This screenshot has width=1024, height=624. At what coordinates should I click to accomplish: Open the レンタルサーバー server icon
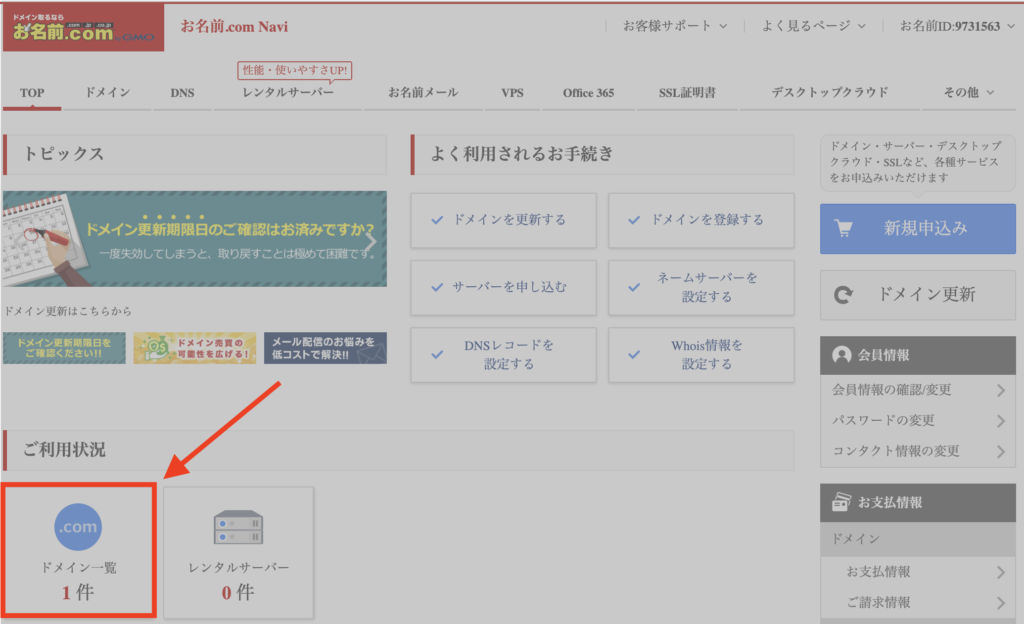pos(238,527)
